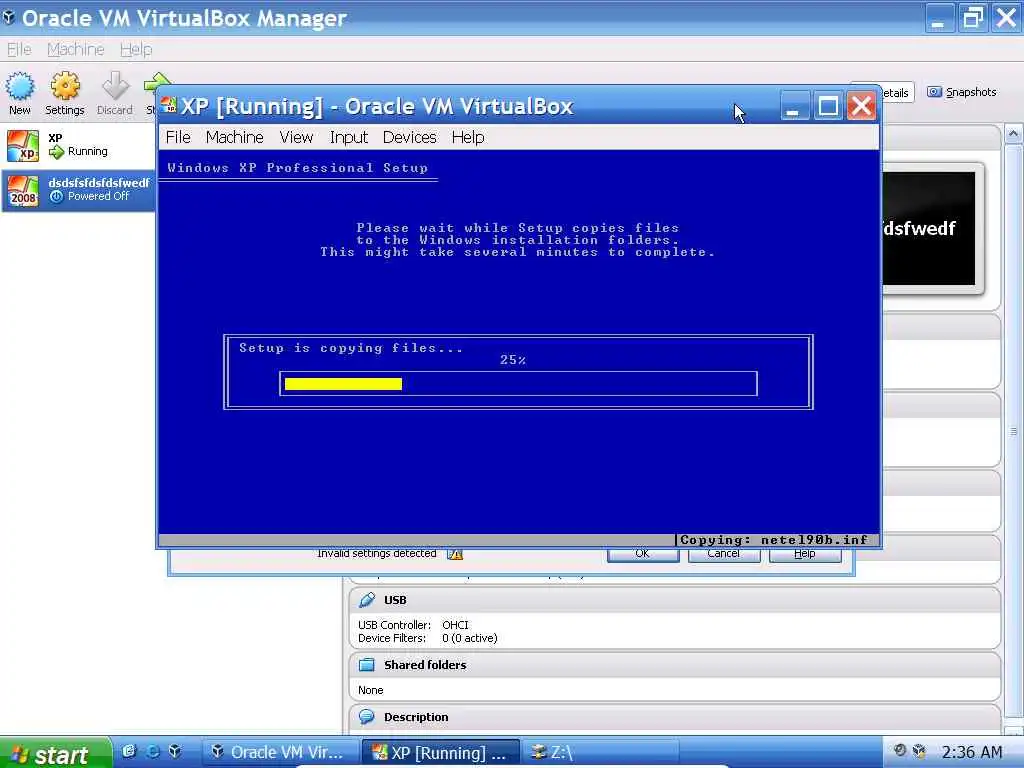Click the Discard toolbar arrow icon
1024x768 pixels.
[115, 86]
